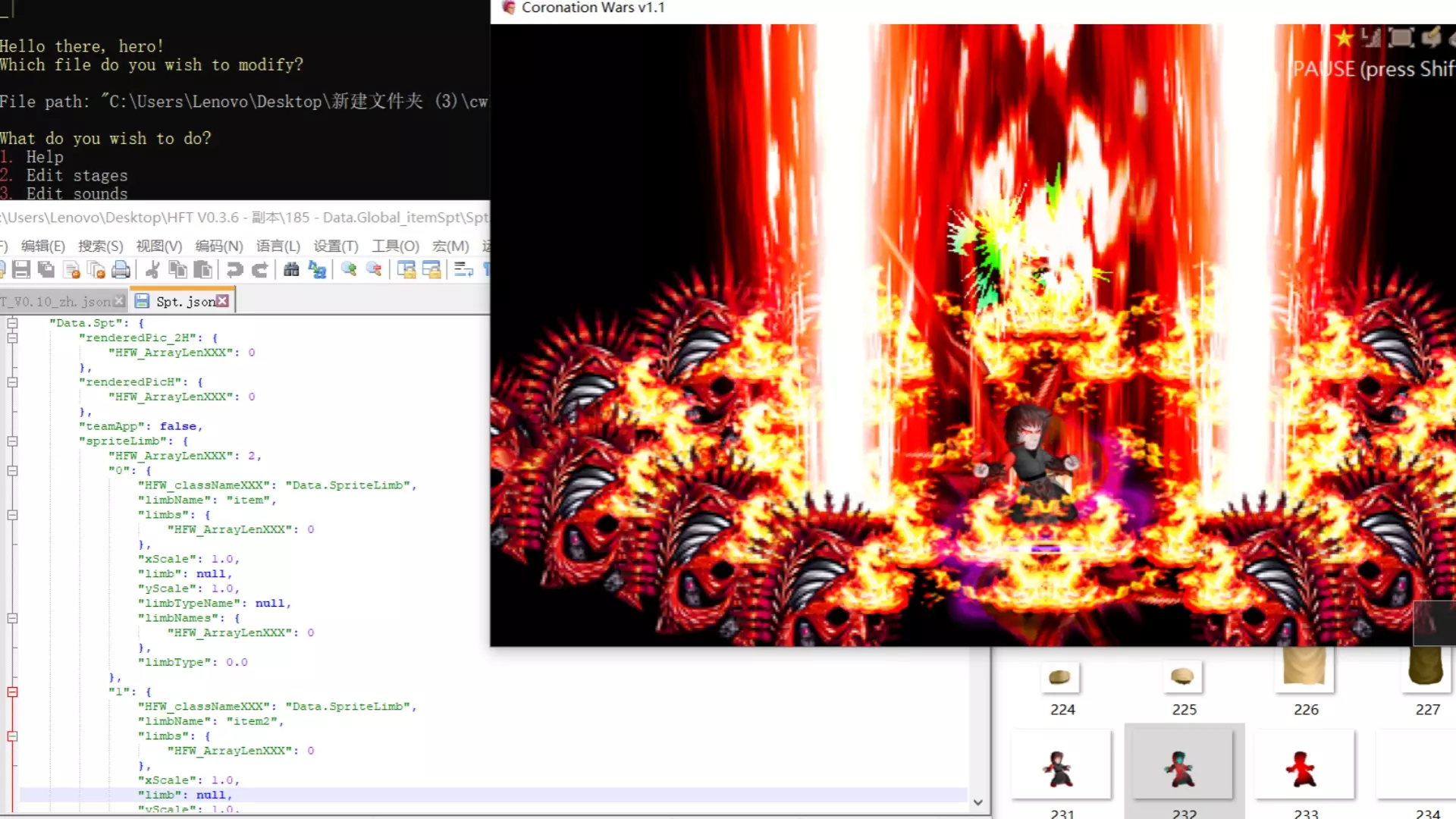Click the Coronation Wars v1.1 title bar
This screenshot has width=1456, height=819.
[x=973, y=9]
